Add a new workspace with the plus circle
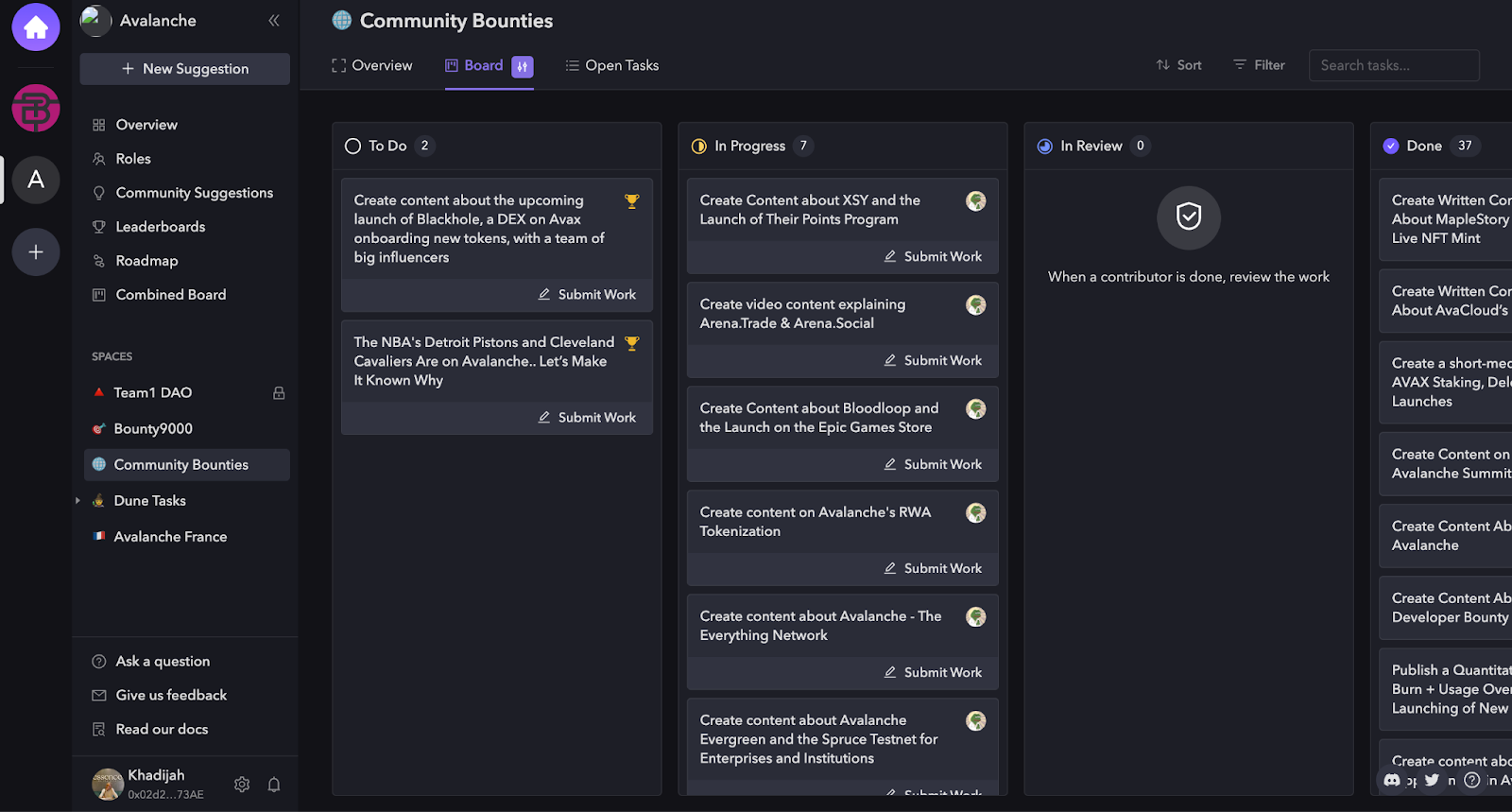Image resolution: width=1512 pixels, height=812 pixels. 36,252
